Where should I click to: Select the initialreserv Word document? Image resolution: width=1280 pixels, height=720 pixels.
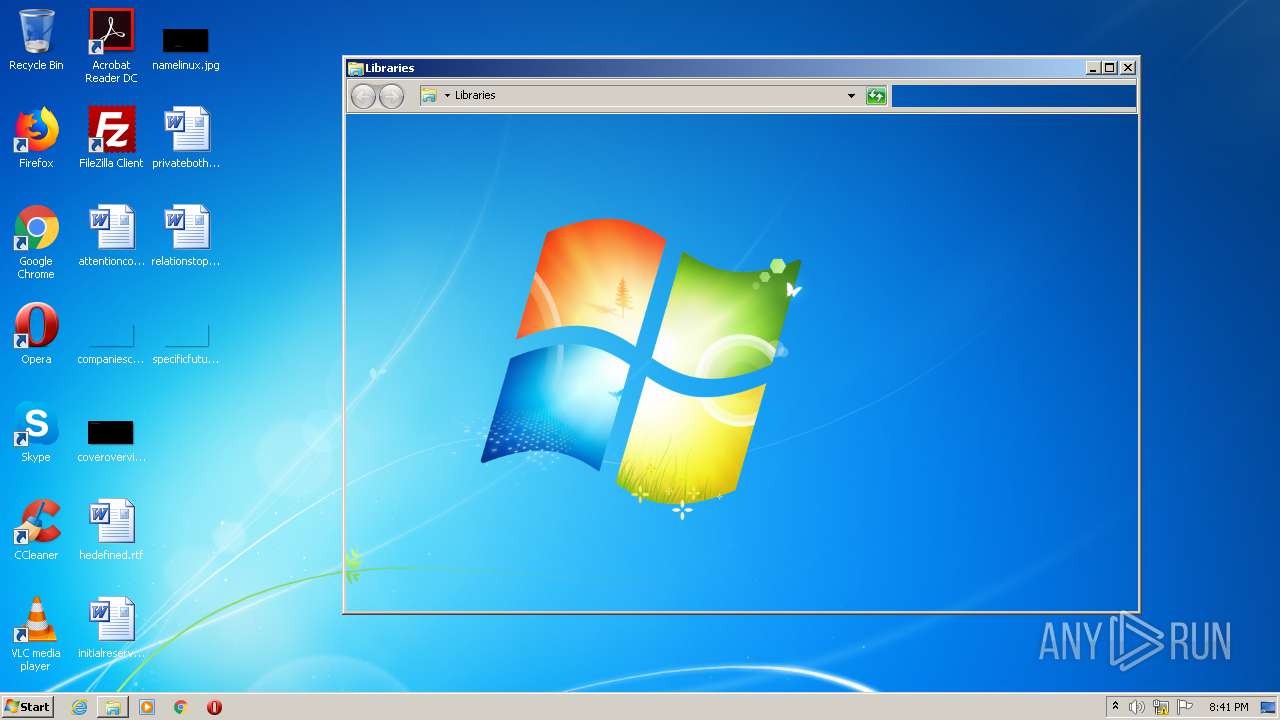111,628
